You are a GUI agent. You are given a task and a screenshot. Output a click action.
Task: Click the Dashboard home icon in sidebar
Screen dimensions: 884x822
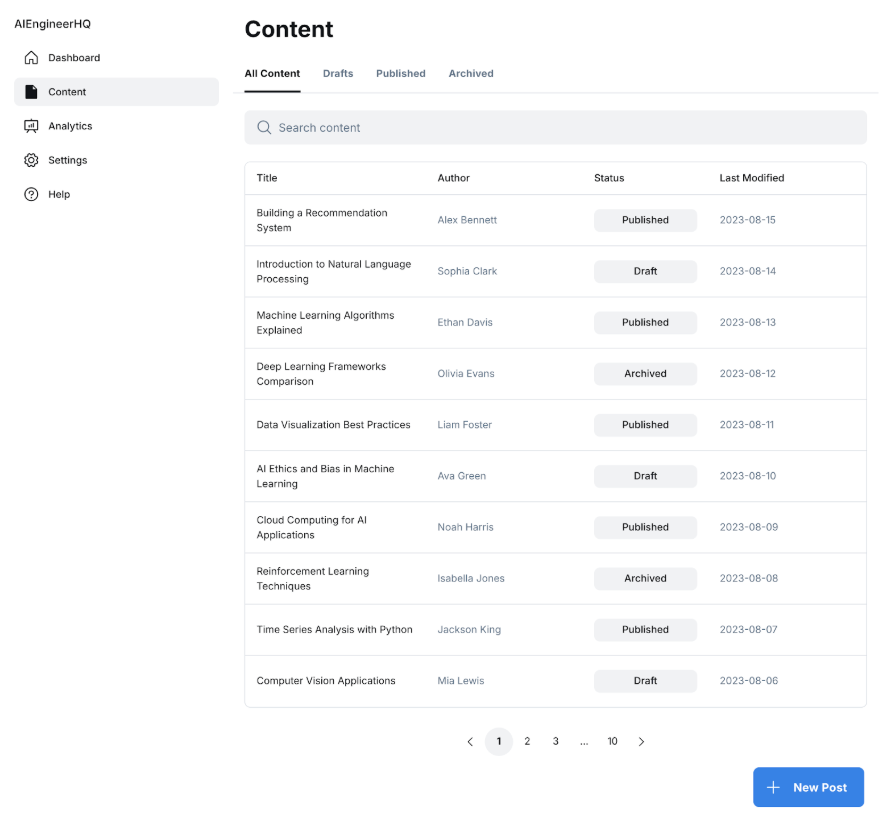pyautogui.click(x=31, y=58)
